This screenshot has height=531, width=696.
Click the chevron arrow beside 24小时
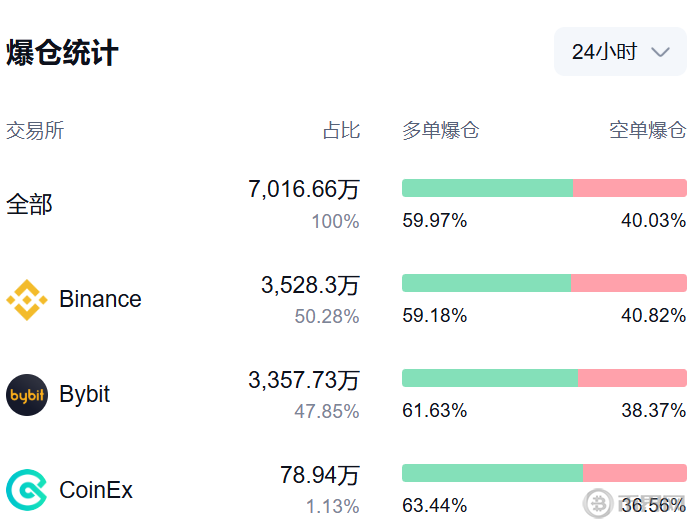click(x=660, y=53)
